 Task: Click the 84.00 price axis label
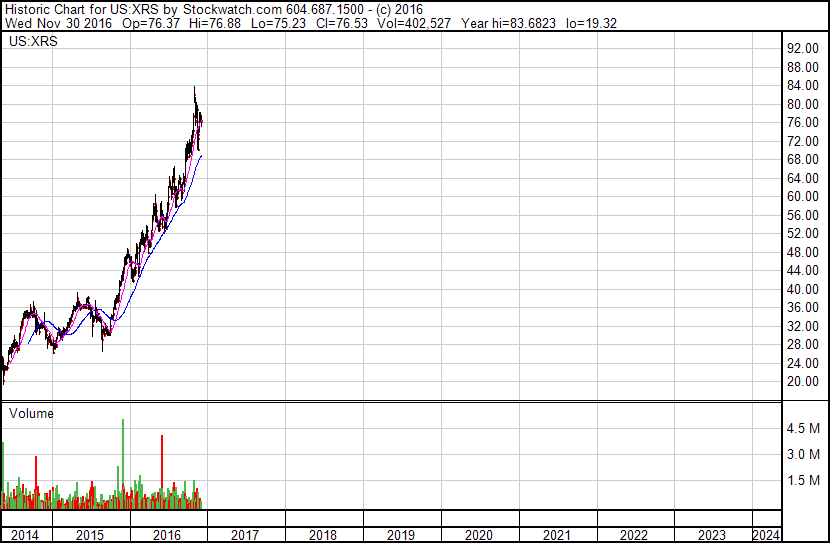803,86
